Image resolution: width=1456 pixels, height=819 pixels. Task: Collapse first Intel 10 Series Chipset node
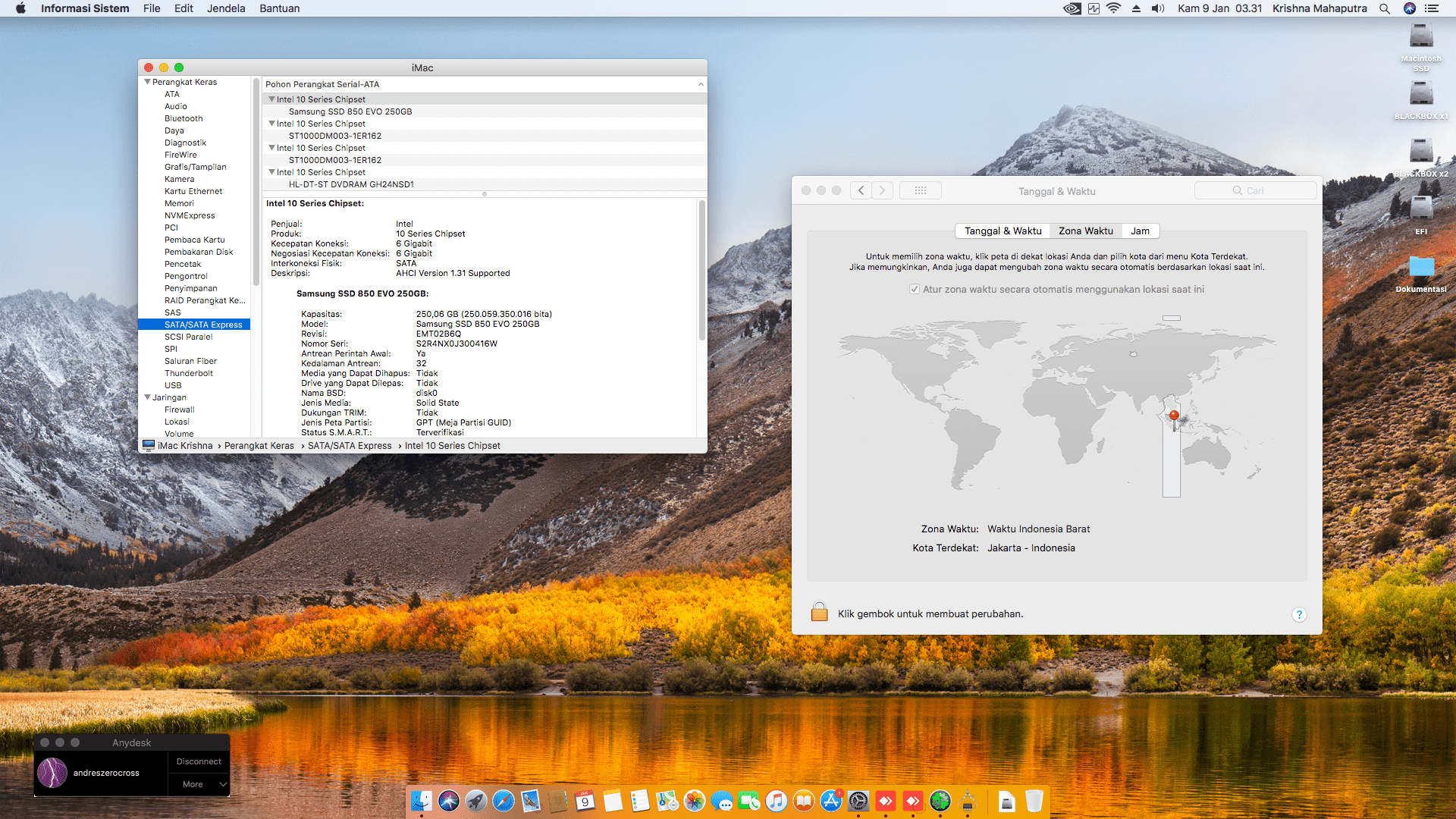[x=271, y=99]
